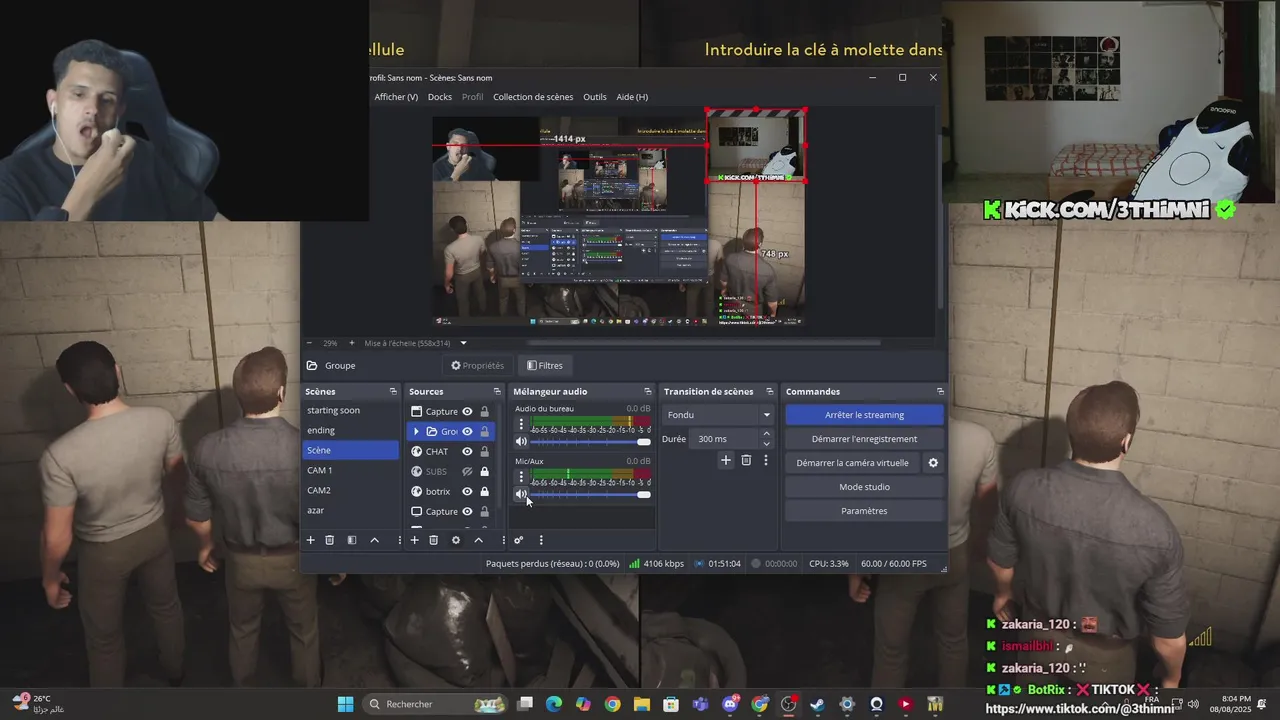
Task: Open the Collection de scènes menu
Action: click(533, 97)
